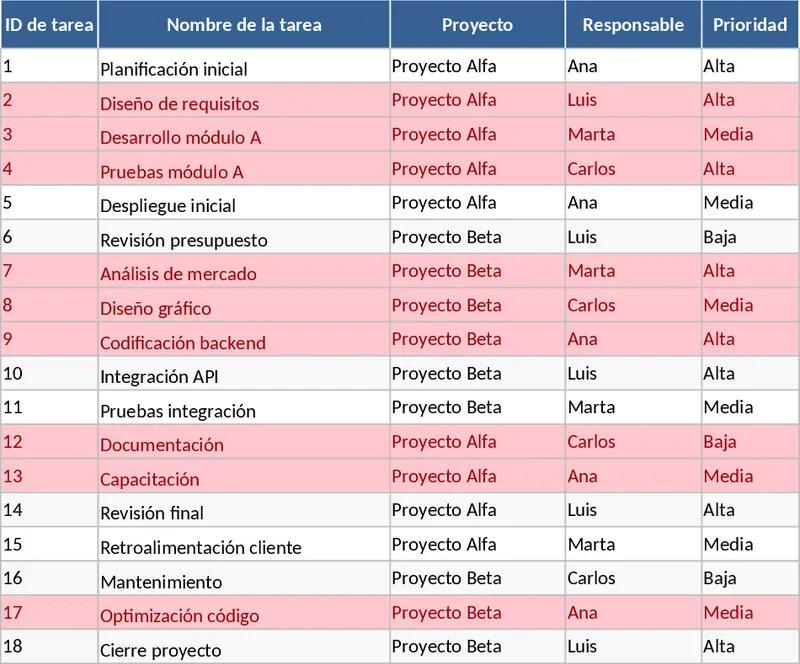800x664 pixels.
Task: Select the "Responsable" column header
Action: (x=633, y=25)
